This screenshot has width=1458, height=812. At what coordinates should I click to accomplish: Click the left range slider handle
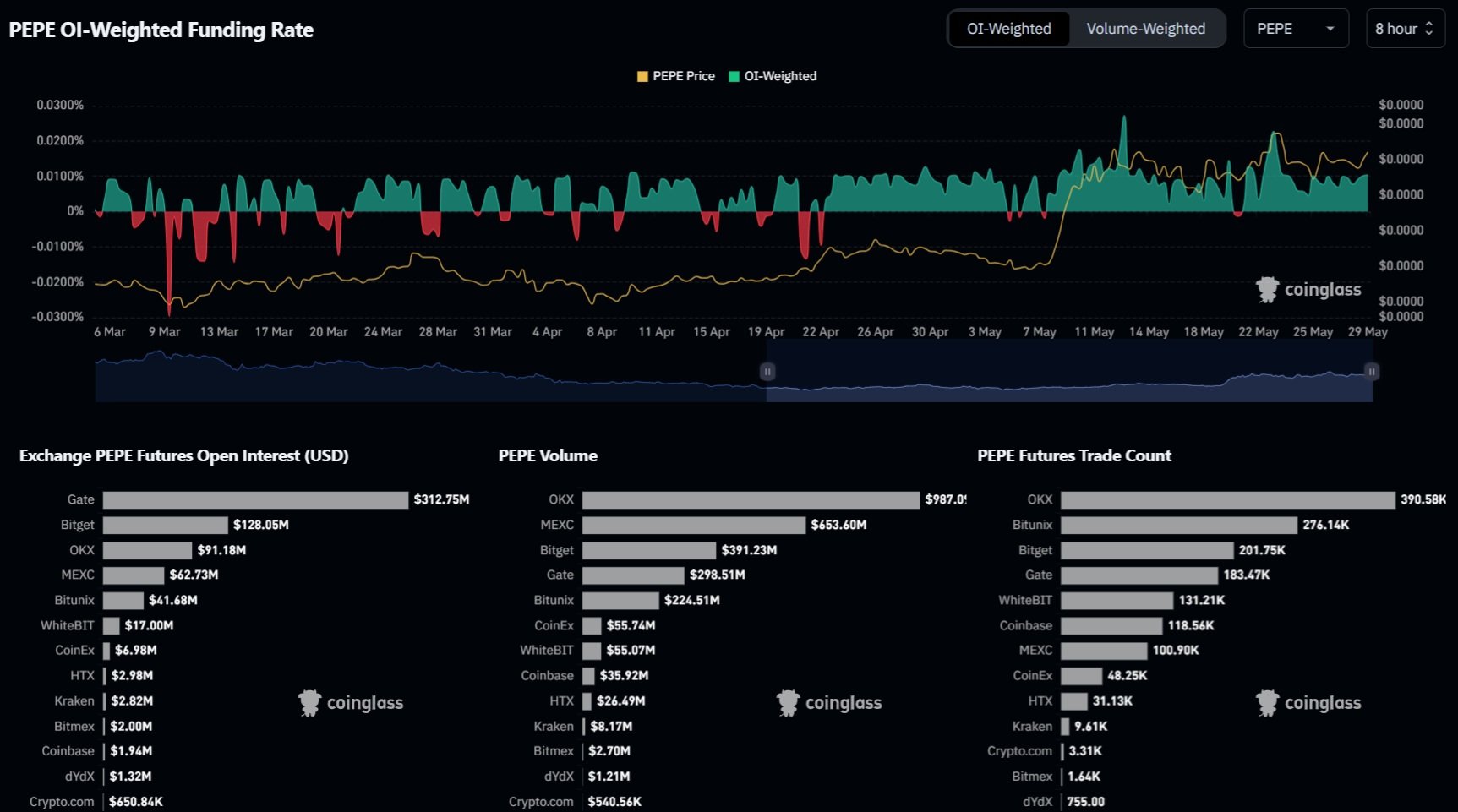[767, 372]
